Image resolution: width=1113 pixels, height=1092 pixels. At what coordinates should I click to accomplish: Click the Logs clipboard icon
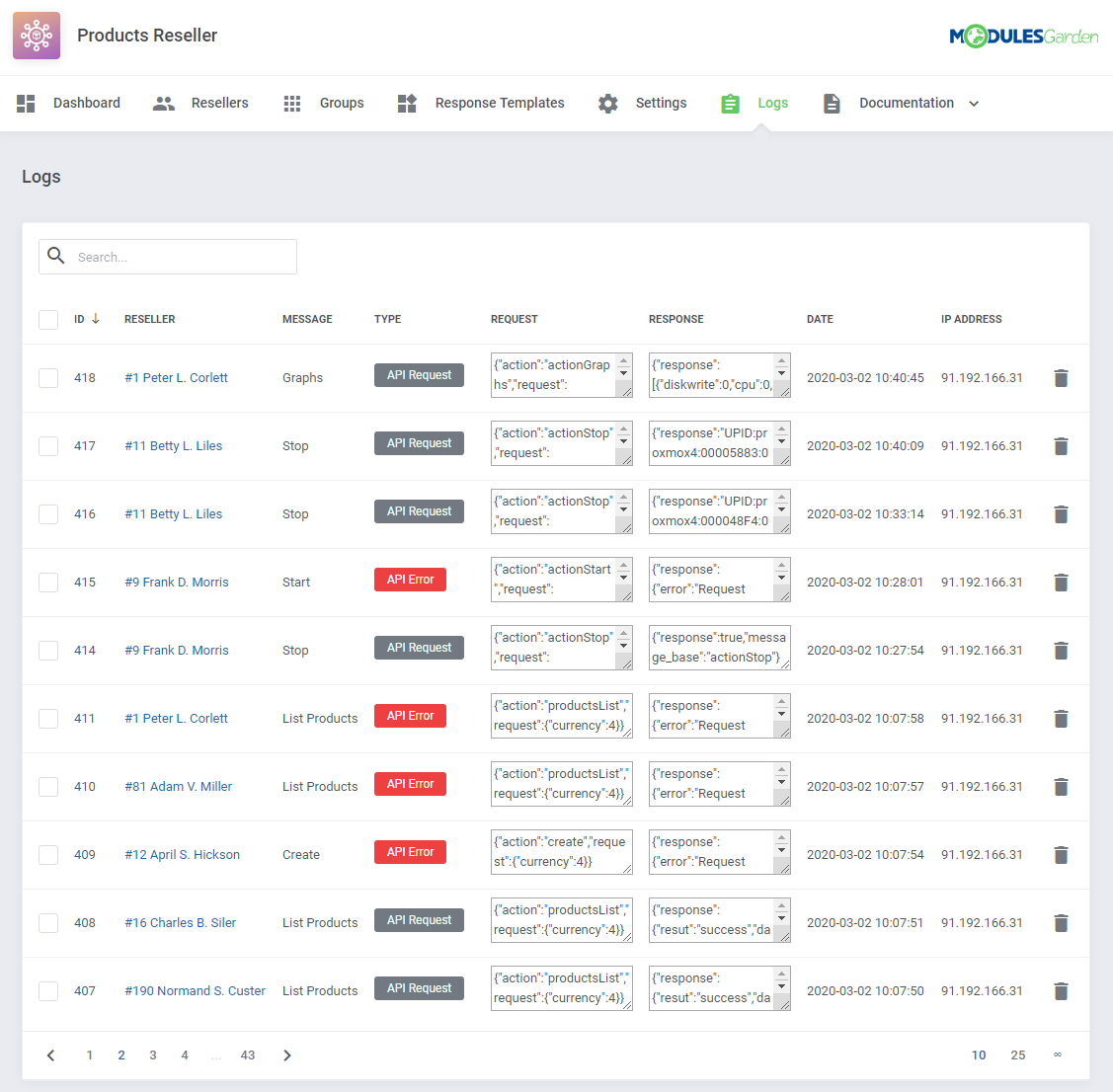(x=730, y=104)
